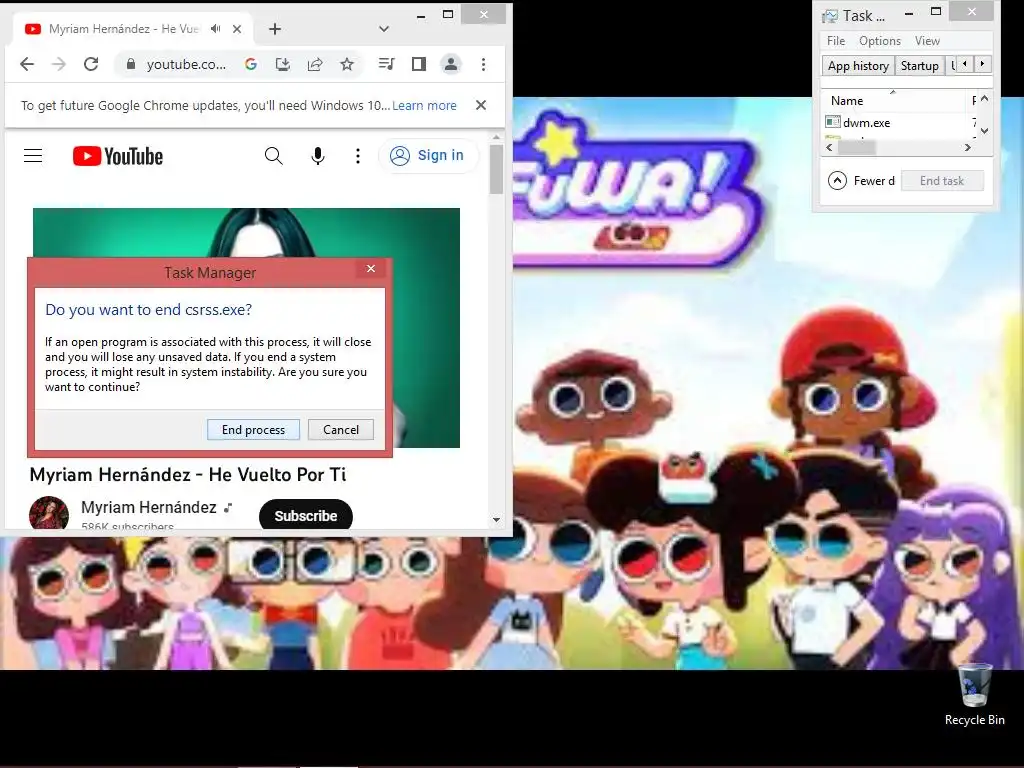Click the site lock icon
This screenshot has height=768, width=1024.
pos(131,64)
